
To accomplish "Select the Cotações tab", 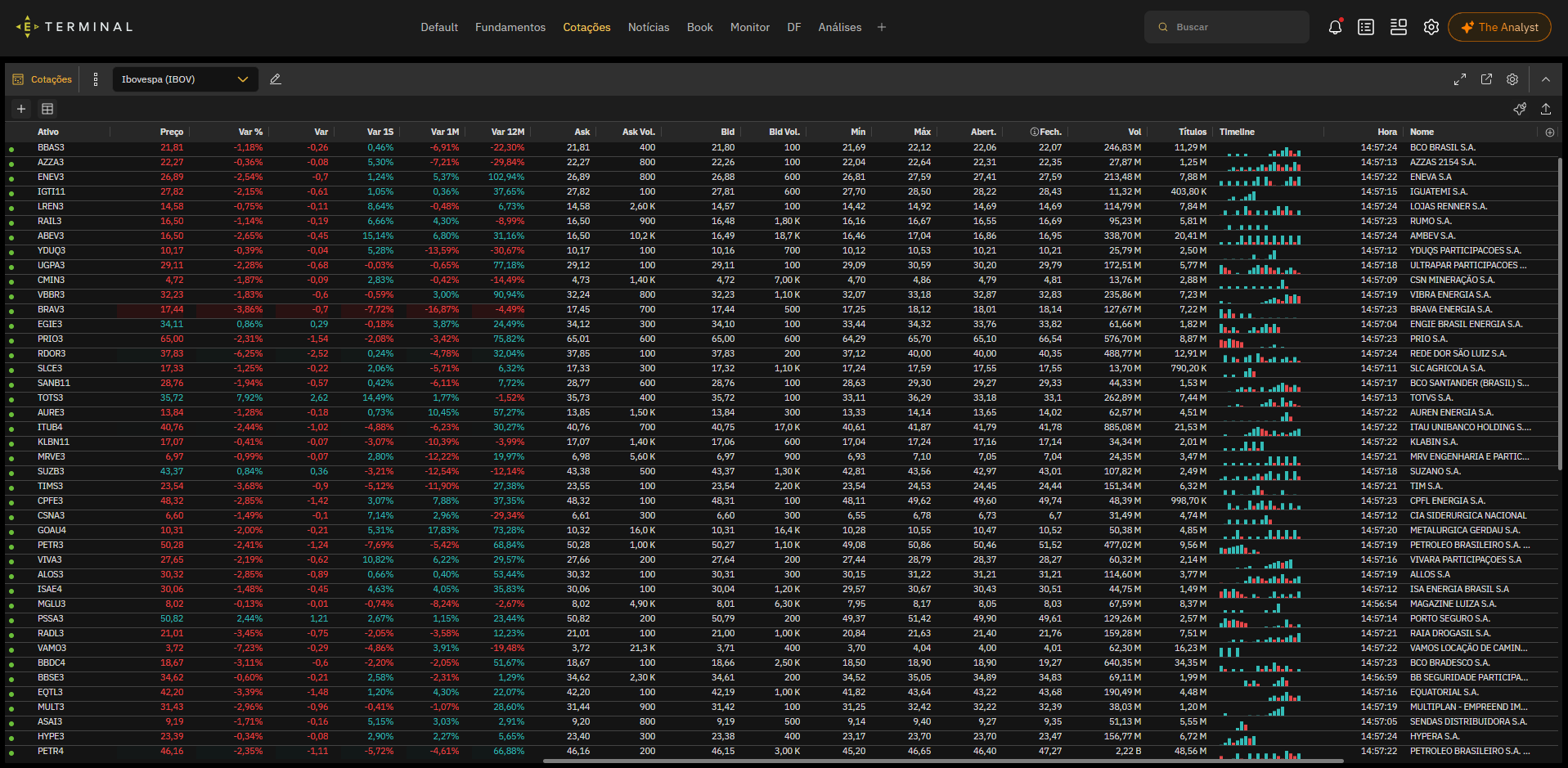I will (586, 27).
